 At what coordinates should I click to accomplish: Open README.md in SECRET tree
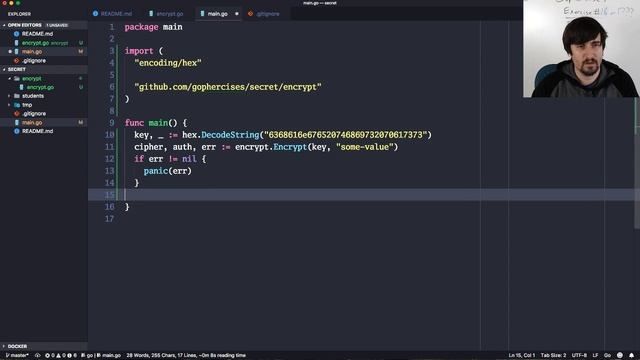[x=44, y=131]
